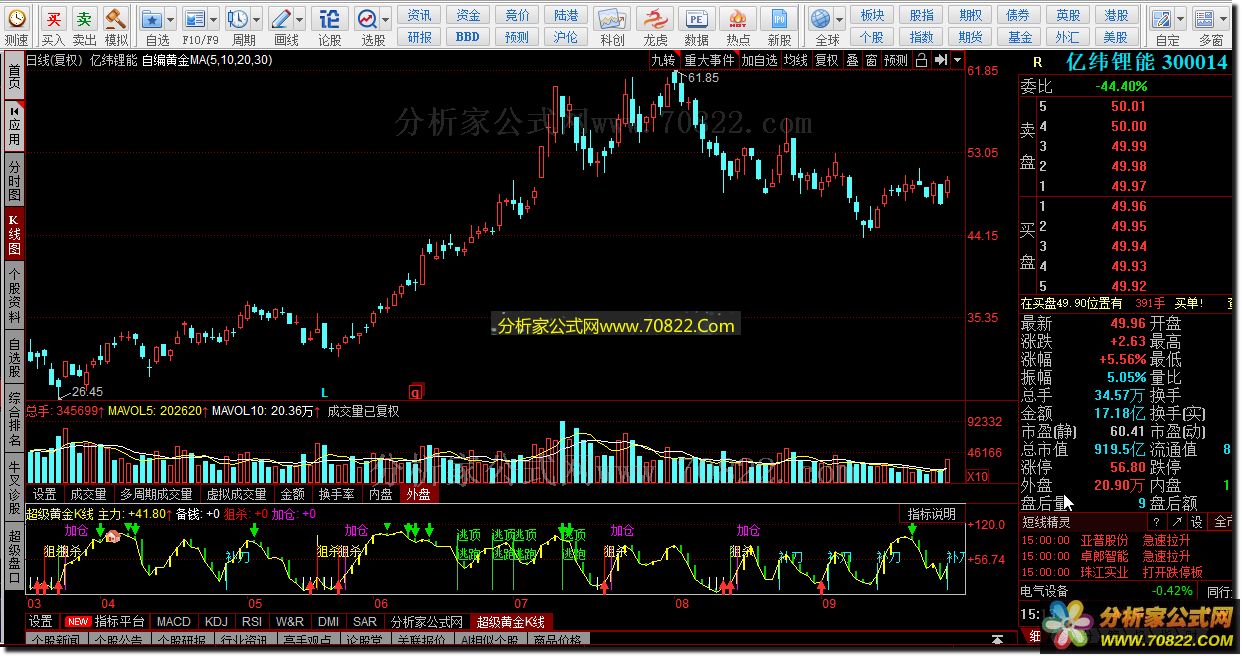Switch volume pane to 多周期成交量
This screenshot has height=656, width=1242.
pyautogui.click(x=156, y=494)
